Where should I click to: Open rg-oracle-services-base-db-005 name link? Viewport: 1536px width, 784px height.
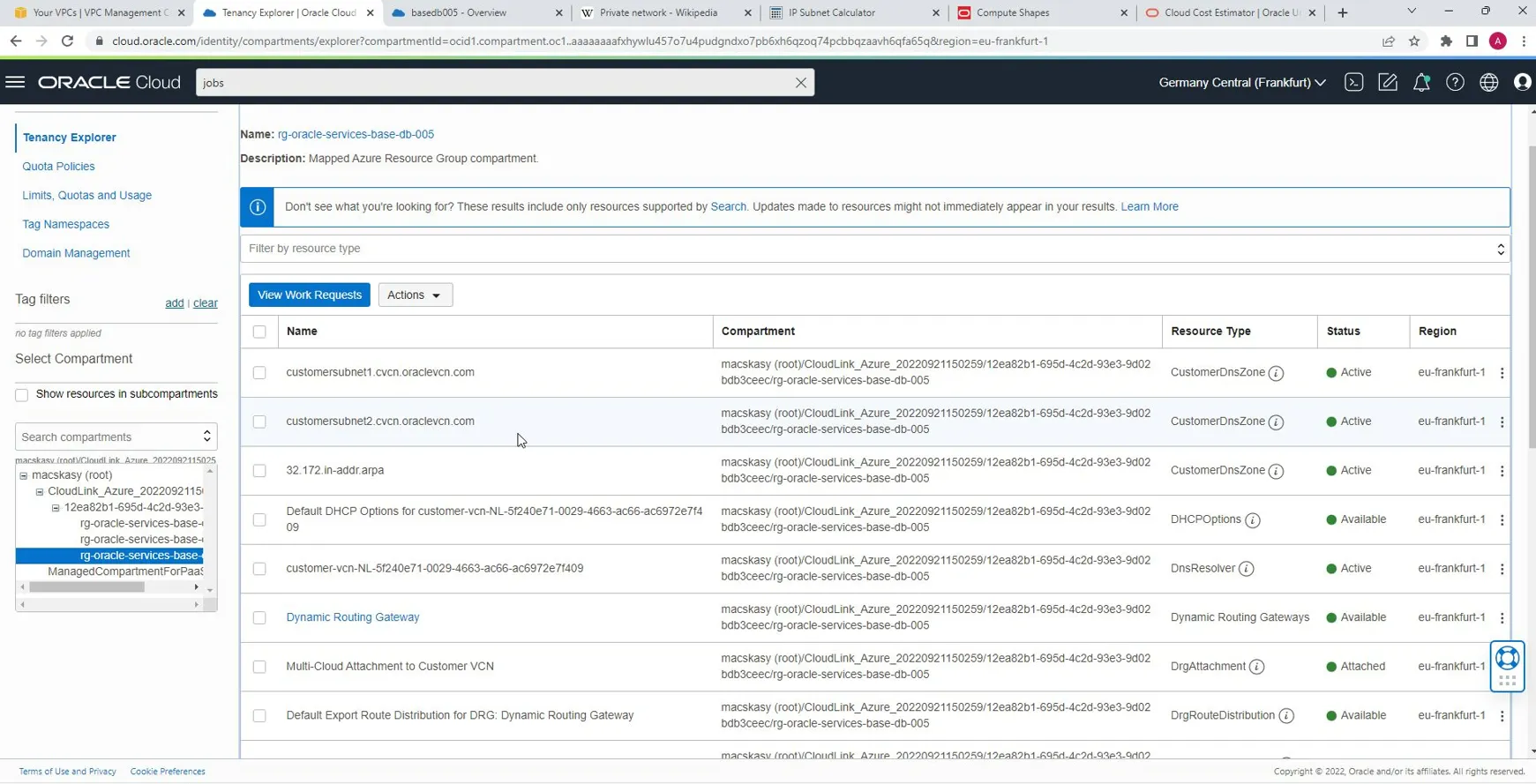[x=356, y=134]
